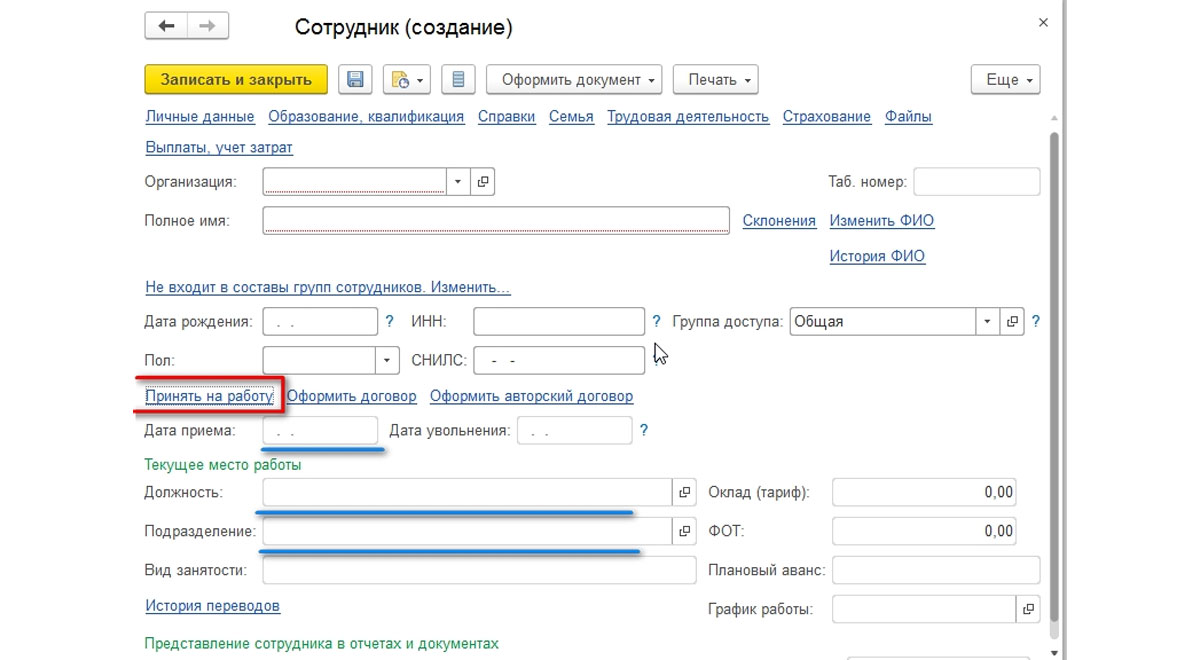Click the floppy disk save icon

point(355,80)
